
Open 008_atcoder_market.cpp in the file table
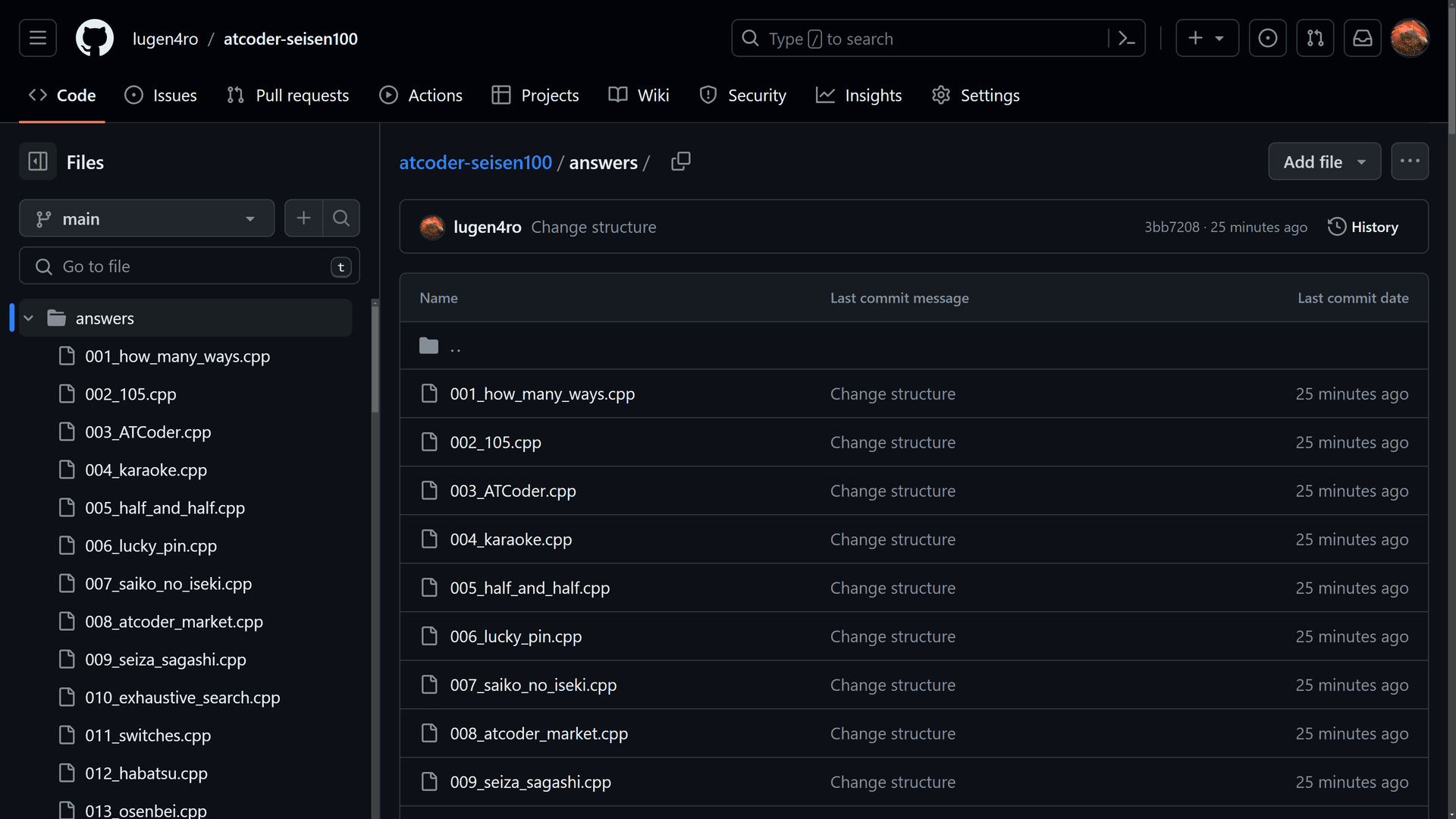[x=539, y=733]
